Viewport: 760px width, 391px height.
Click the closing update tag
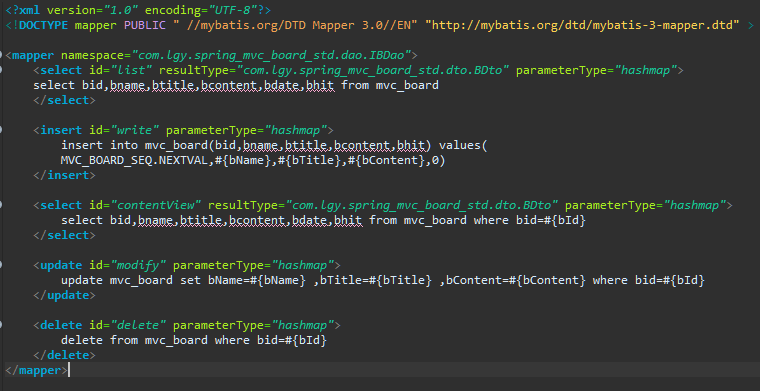(64, 296)
